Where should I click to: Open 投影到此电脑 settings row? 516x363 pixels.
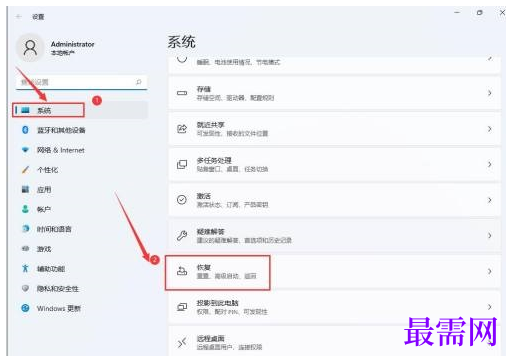coord(334,307)
